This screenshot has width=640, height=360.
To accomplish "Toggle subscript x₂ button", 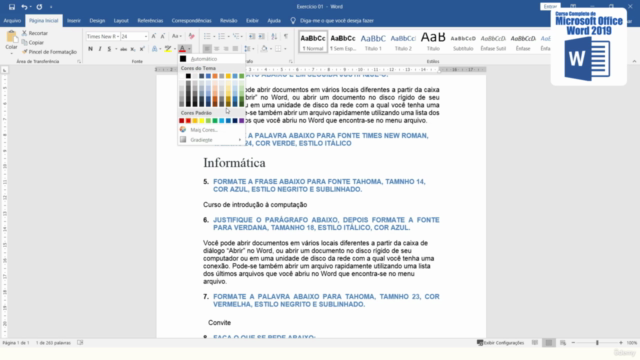I will pyautogui.click(x=133, y=49).
